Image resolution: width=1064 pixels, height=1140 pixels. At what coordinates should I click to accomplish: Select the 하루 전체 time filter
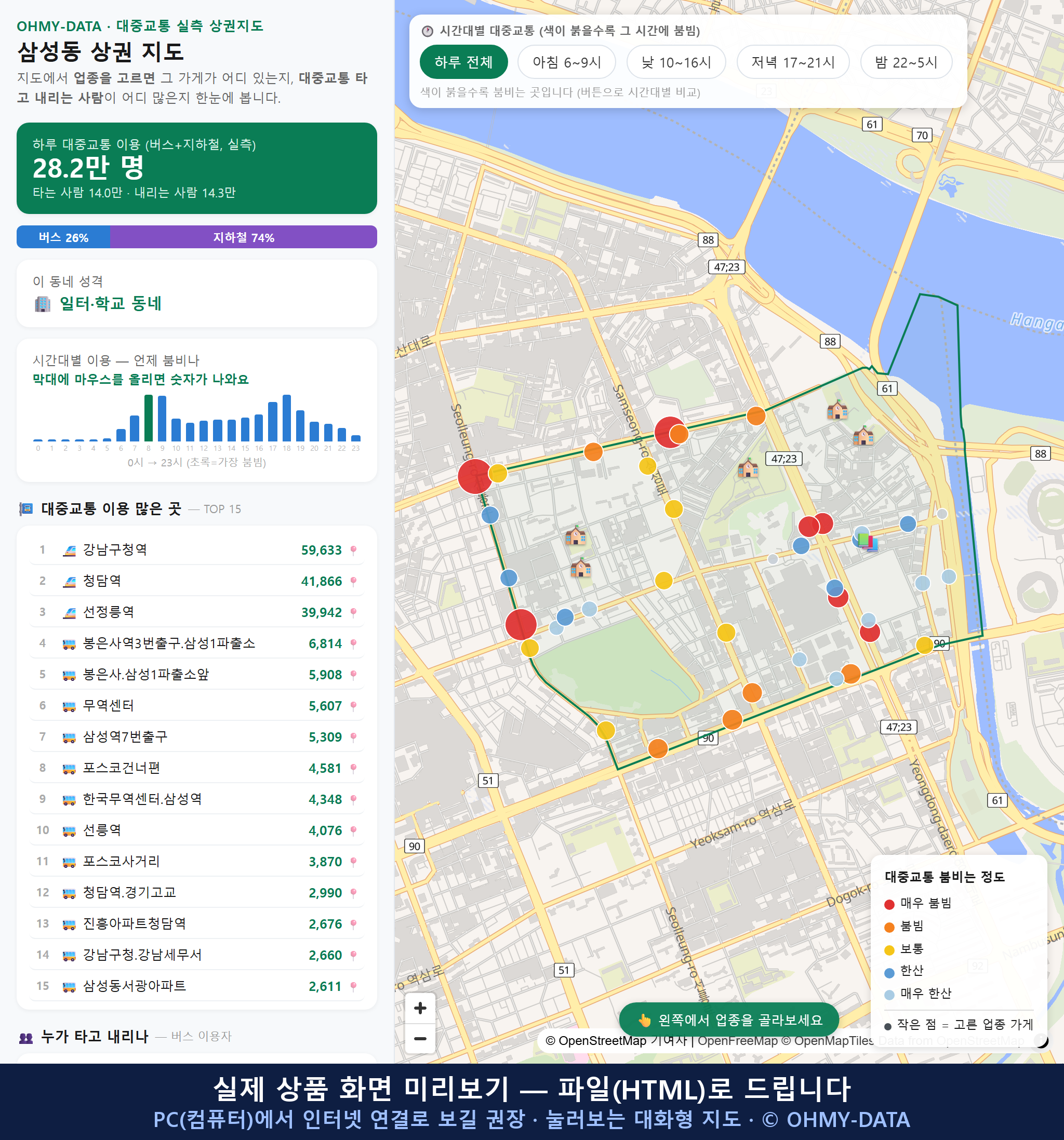click(463, 62)
